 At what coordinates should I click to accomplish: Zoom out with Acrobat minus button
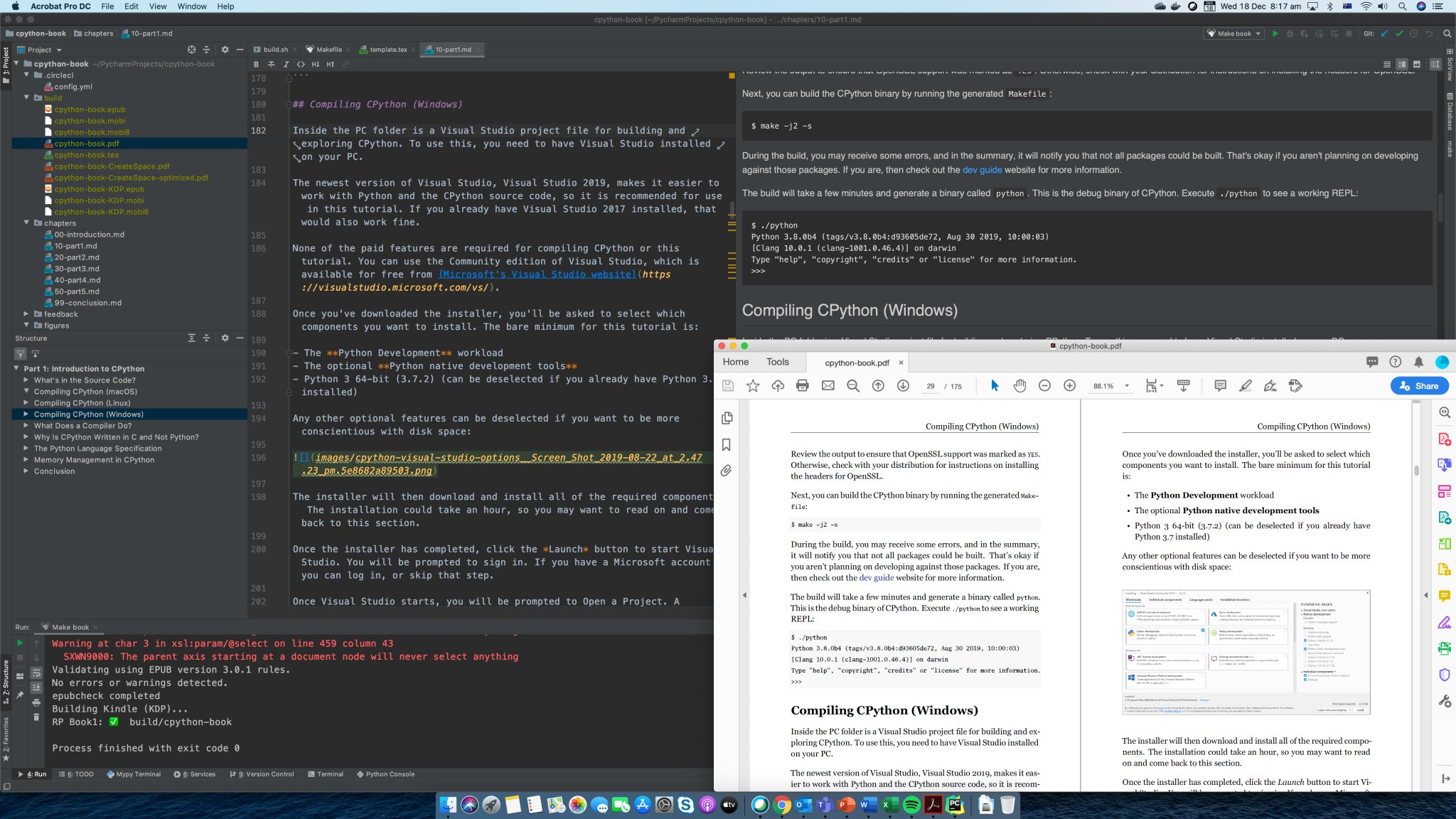[x=1044, y=386]
